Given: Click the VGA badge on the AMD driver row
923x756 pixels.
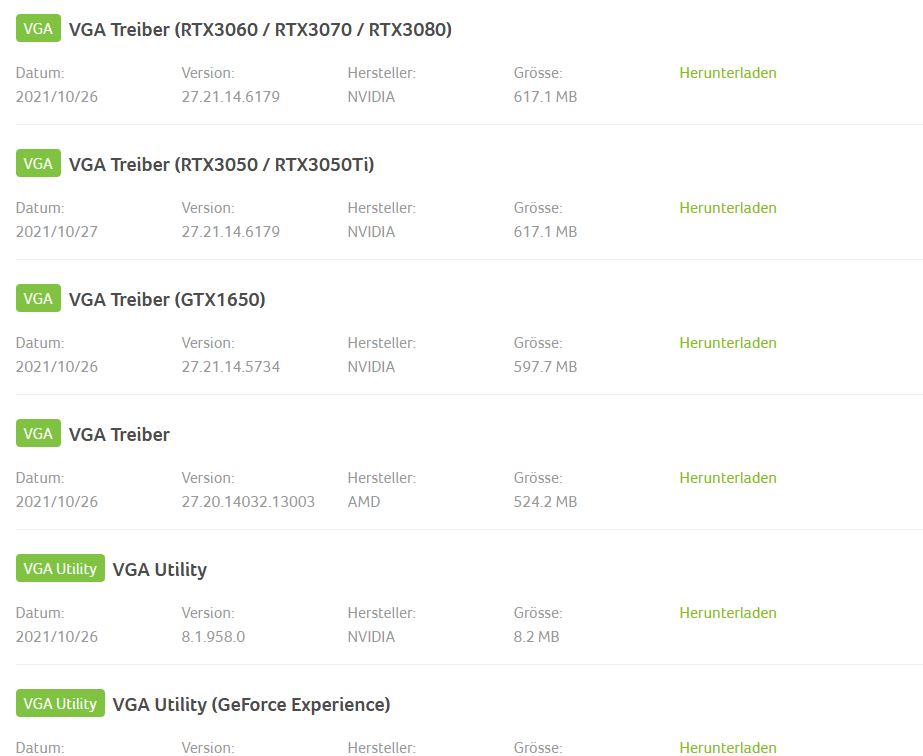Looking at the screenshot, I should 38,434.
